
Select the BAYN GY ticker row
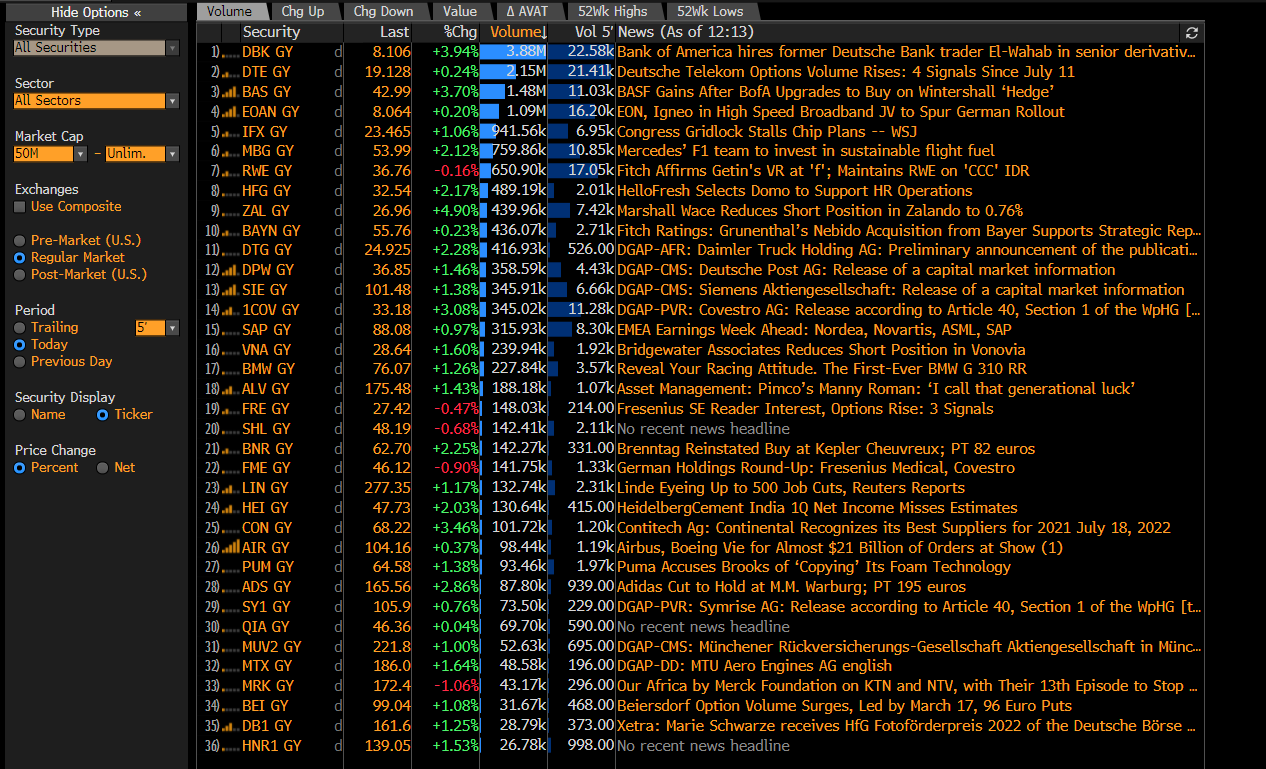700,230
